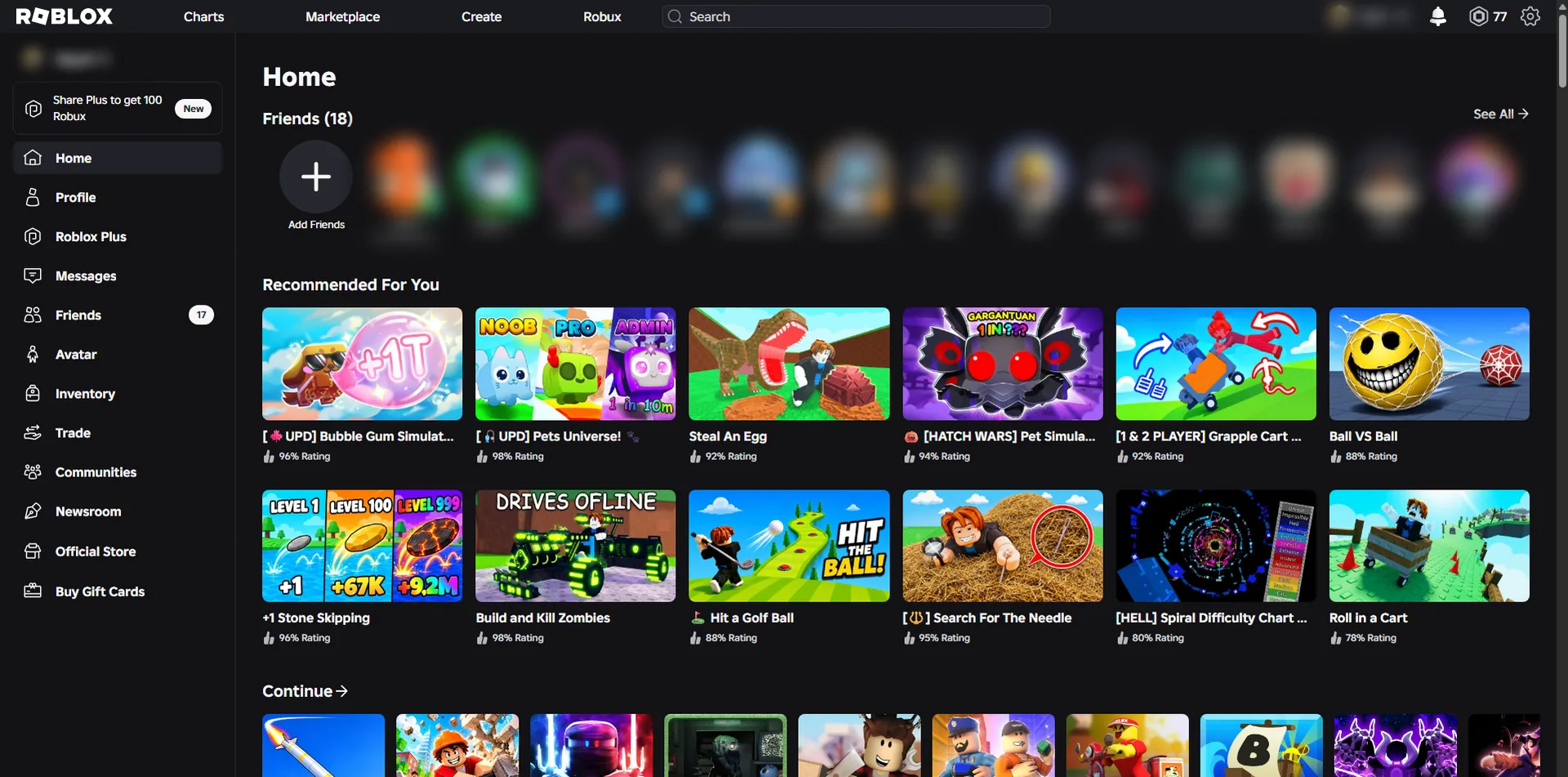Click the Share Plus Robux icon

[x=33, y=108]
